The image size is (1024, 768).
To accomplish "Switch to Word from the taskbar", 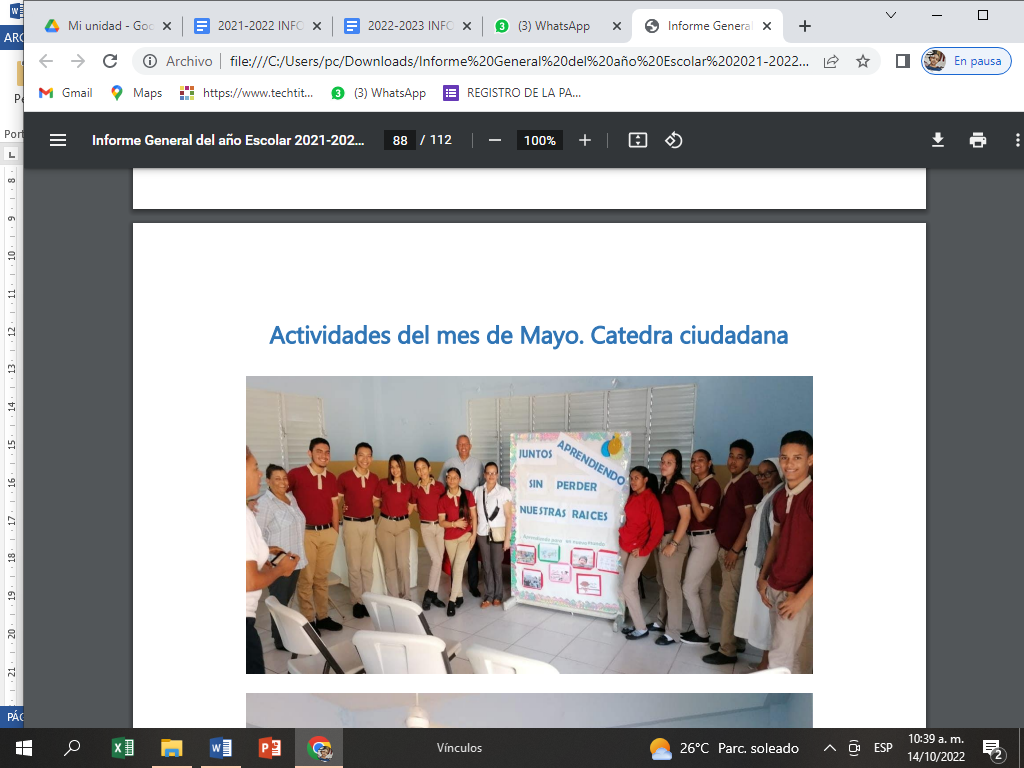I will pos(221,748).
